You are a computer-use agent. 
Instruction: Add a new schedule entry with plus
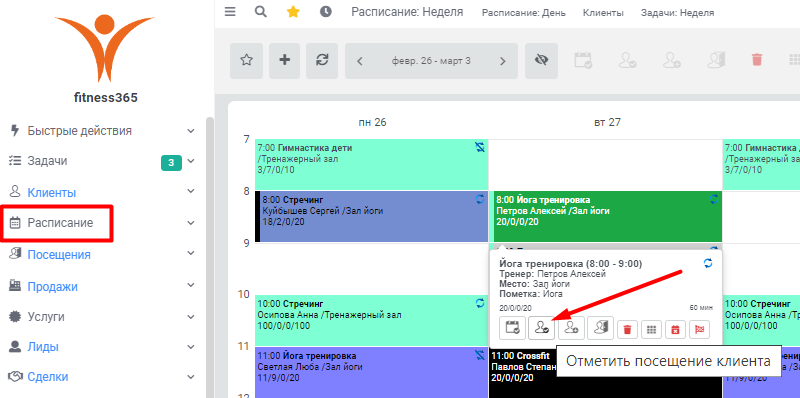coord(285,61)
